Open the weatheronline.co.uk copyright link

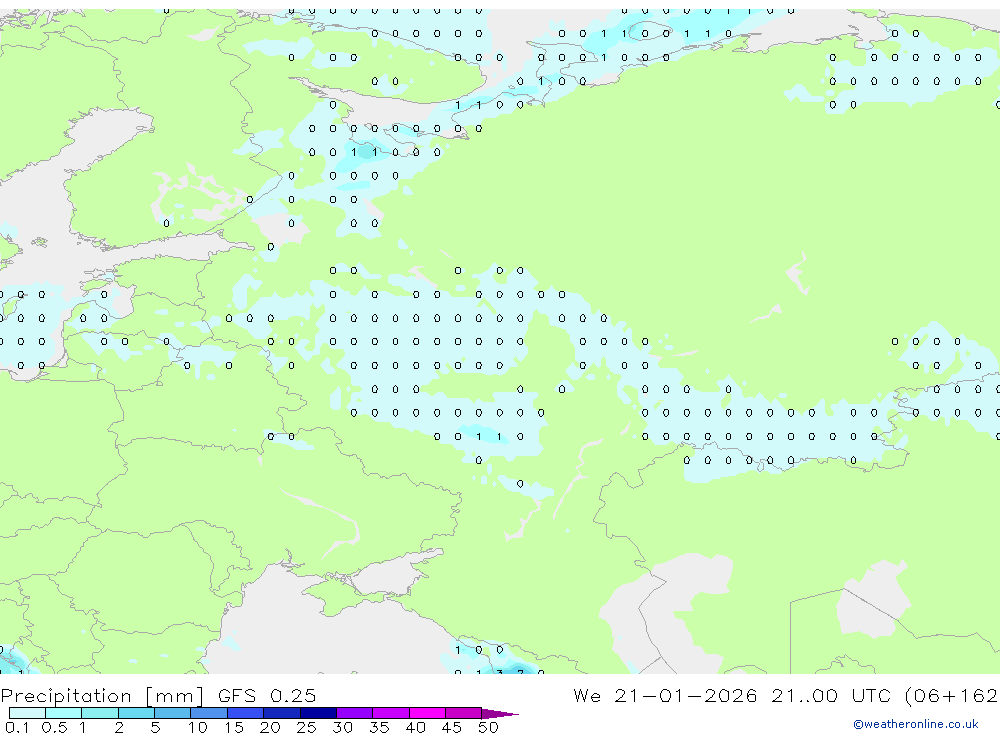coord(916,724)
